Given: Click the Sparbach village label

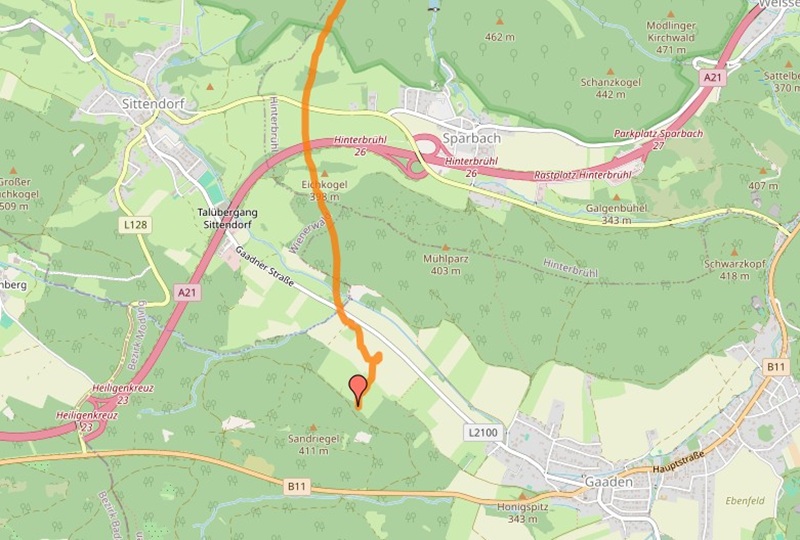Looking at the screenshot, I should pos(471,138).
